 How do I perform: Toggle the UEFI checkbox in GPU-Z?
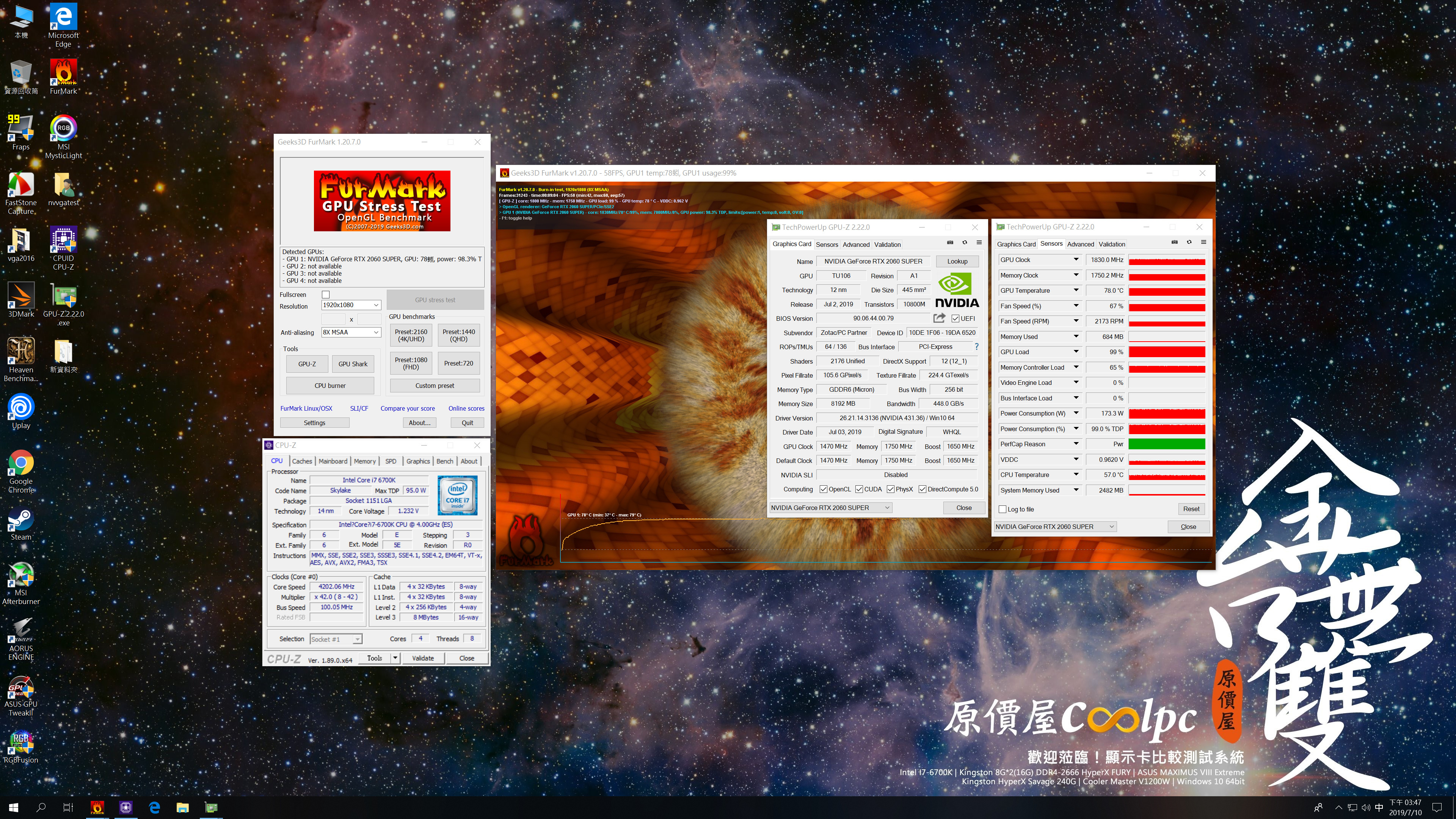point(955,318)
